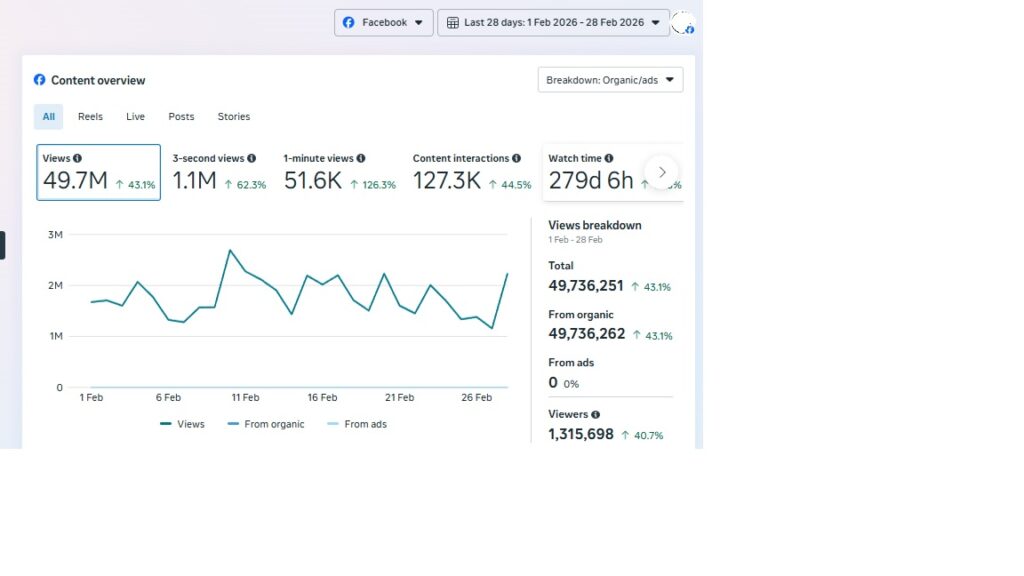This screenshot has height=576, width=1024.
Task: Click the next arrow to scroll metrics
Action: click(662, 172)
